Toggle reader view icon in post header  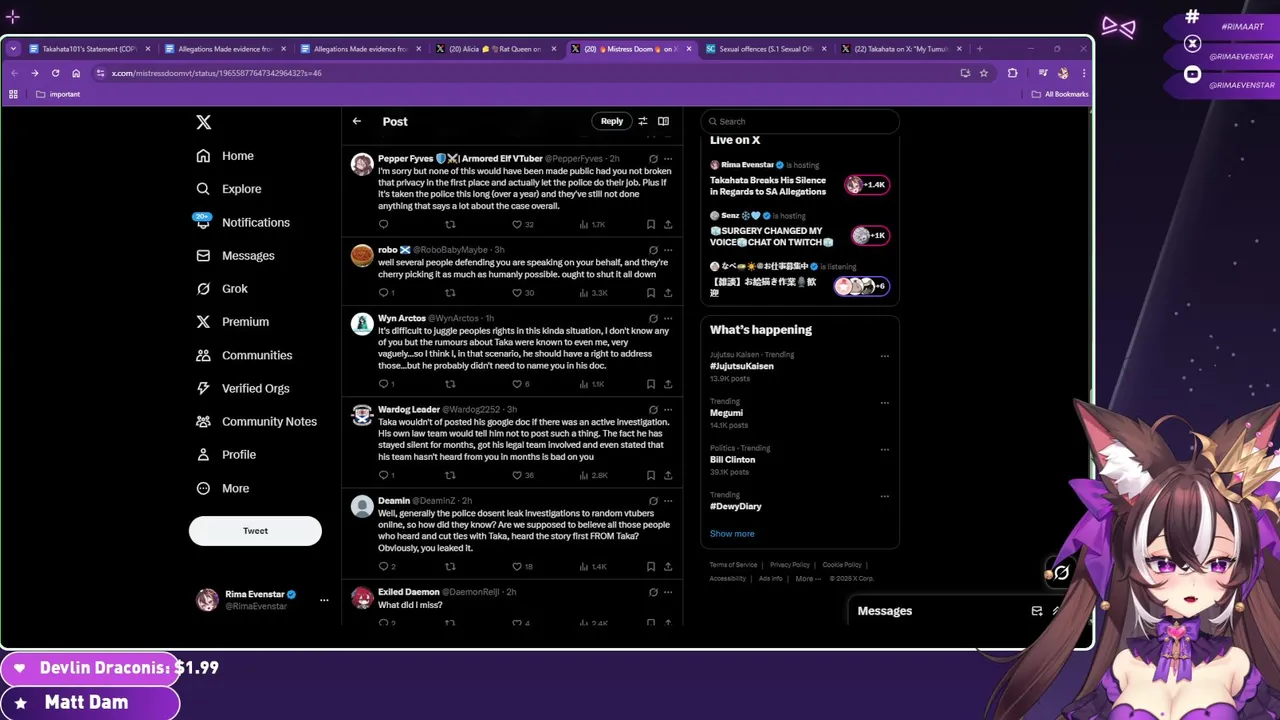(x=663, y=121)
